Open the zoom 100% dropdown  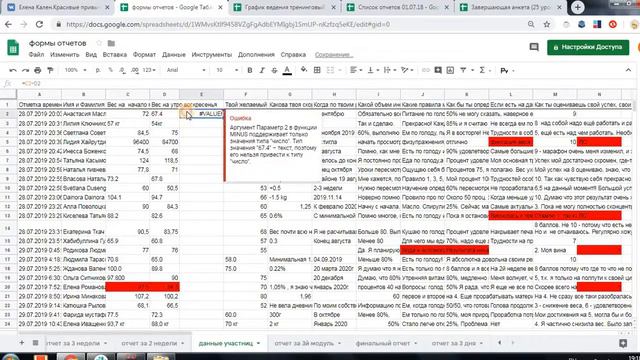76,70
